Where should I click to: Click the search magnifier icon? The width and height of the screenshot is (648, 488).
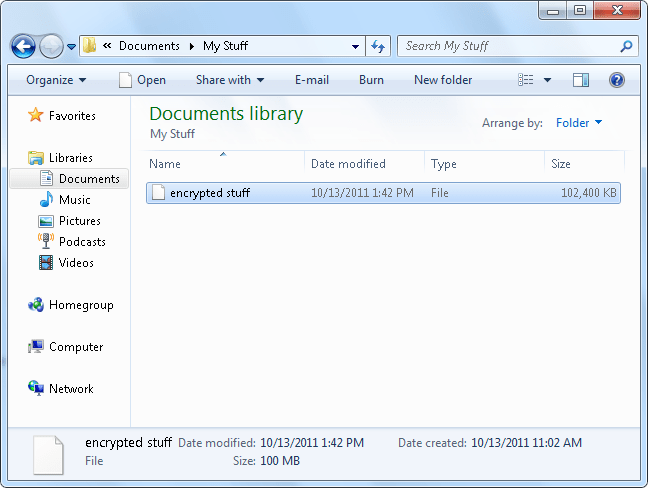pyautogui.click(x=626, y=46)
